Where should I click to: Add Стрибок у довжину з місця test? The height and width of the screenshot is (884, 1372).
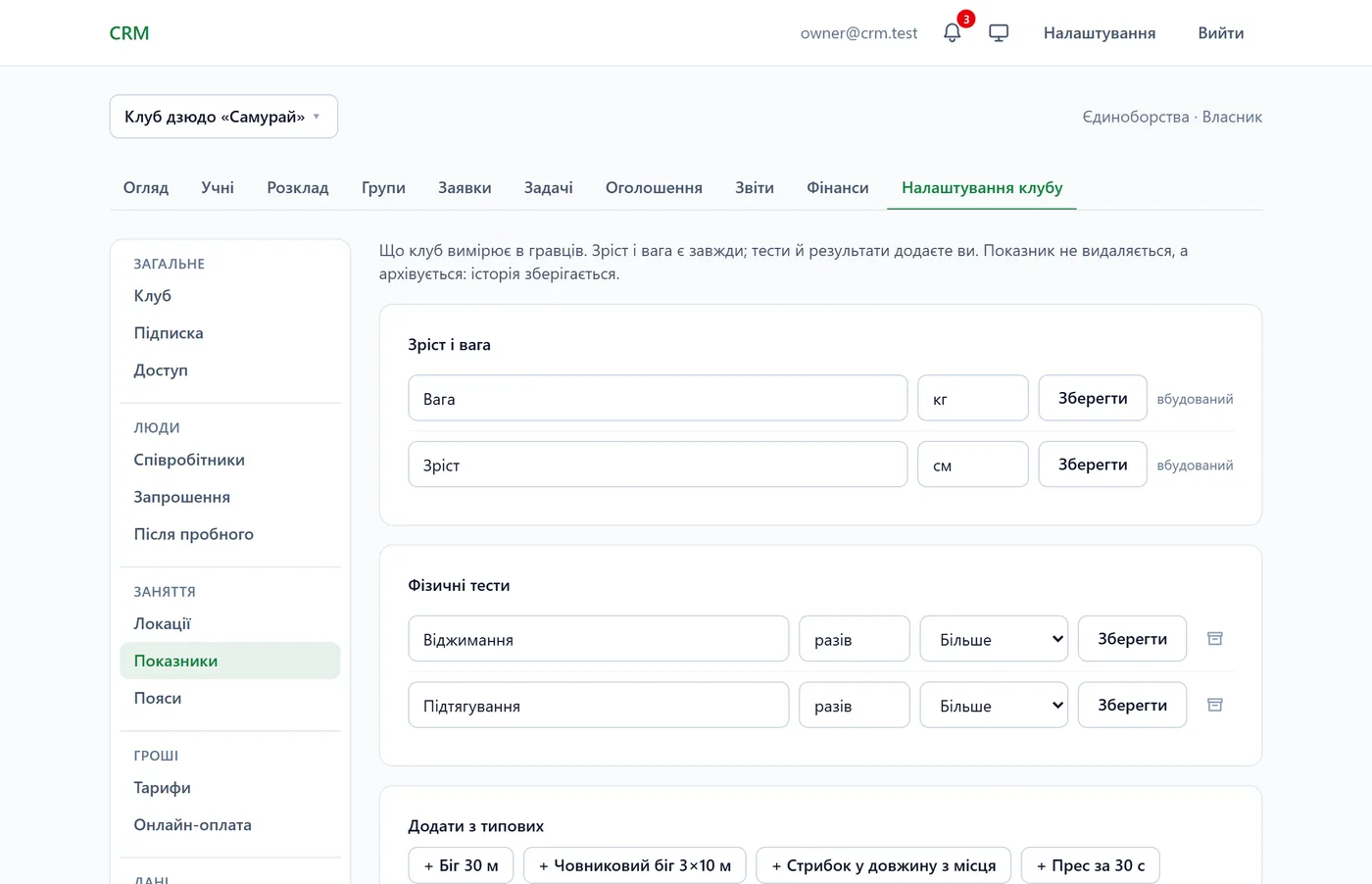pos(884,865)
